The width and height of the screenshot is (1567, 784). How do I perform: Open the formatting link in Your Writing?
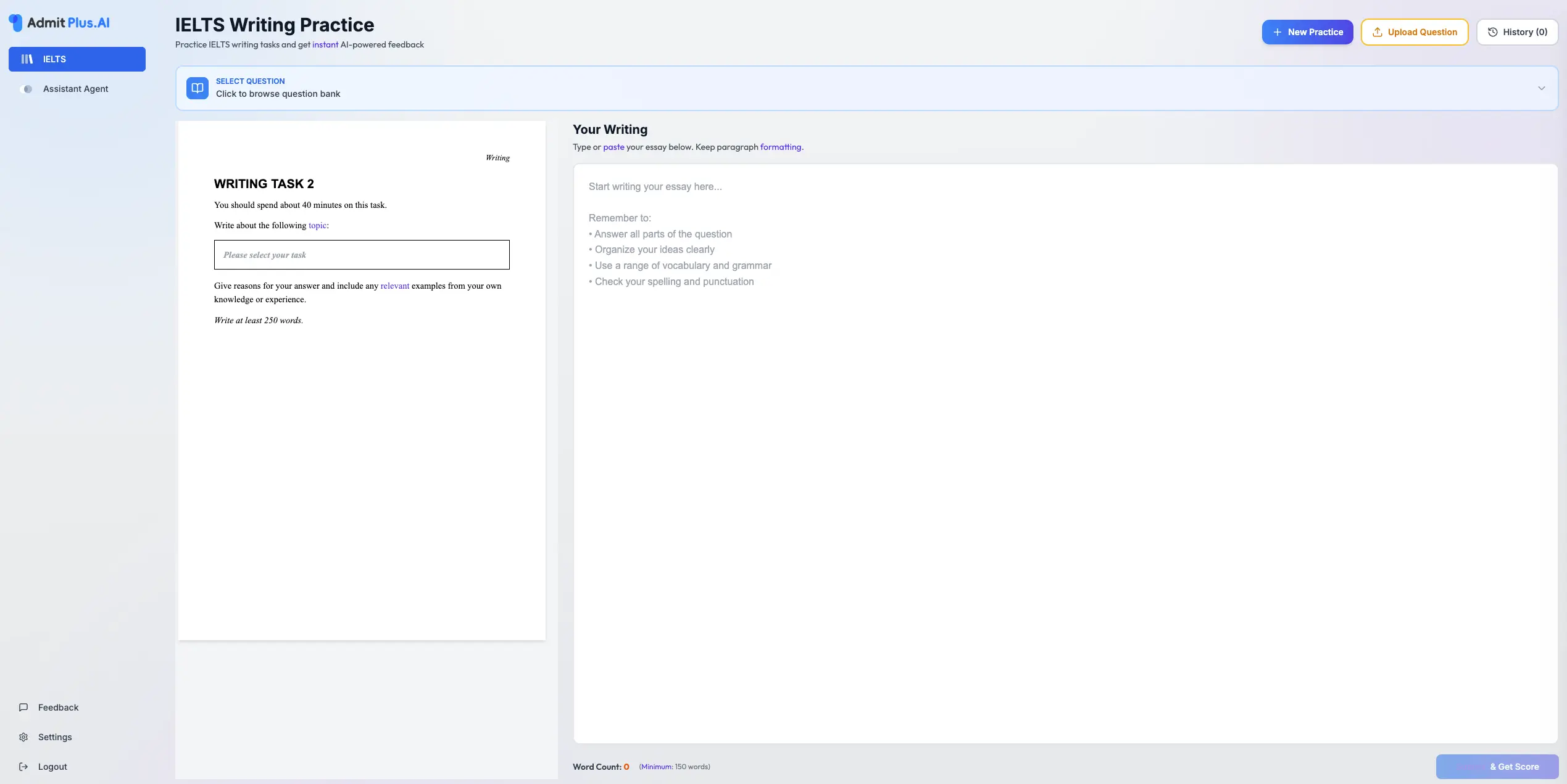781,147
